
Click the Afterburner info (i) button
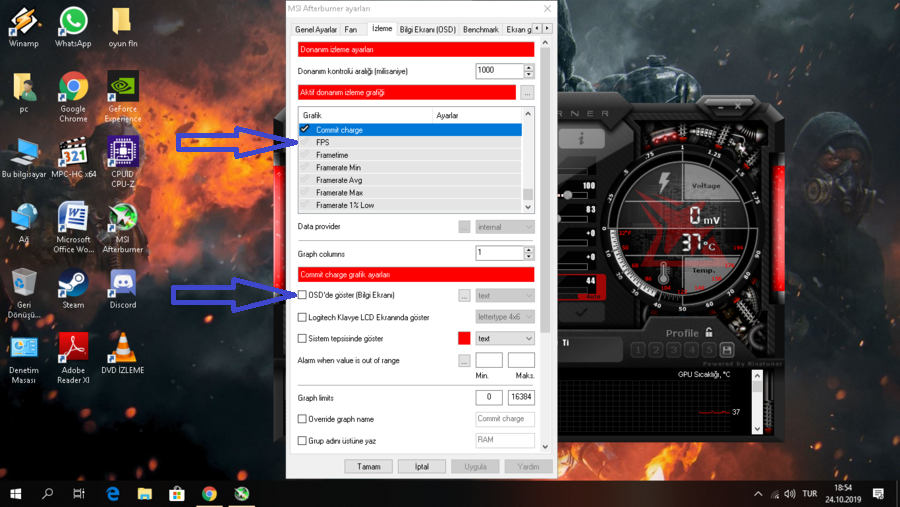[581, 140]
